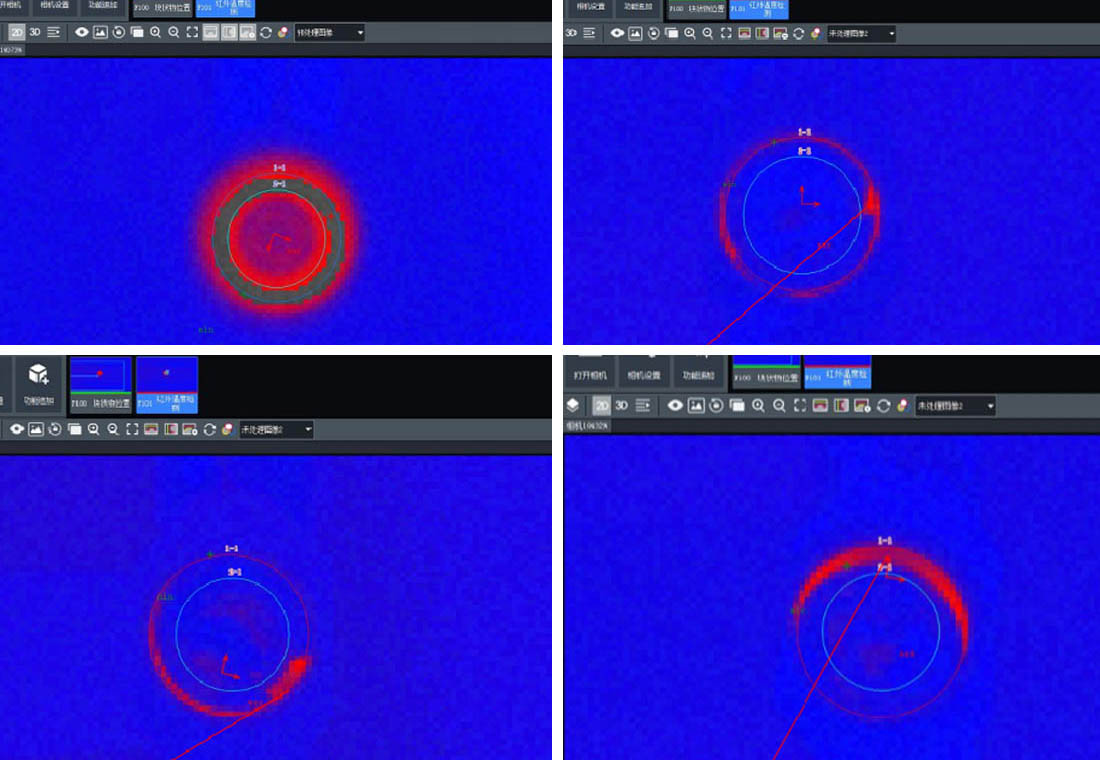The image size is (1100, 770).
Task: Toggle the eye visibility icon in bottom-right toolbar
Action: point(675,406)
